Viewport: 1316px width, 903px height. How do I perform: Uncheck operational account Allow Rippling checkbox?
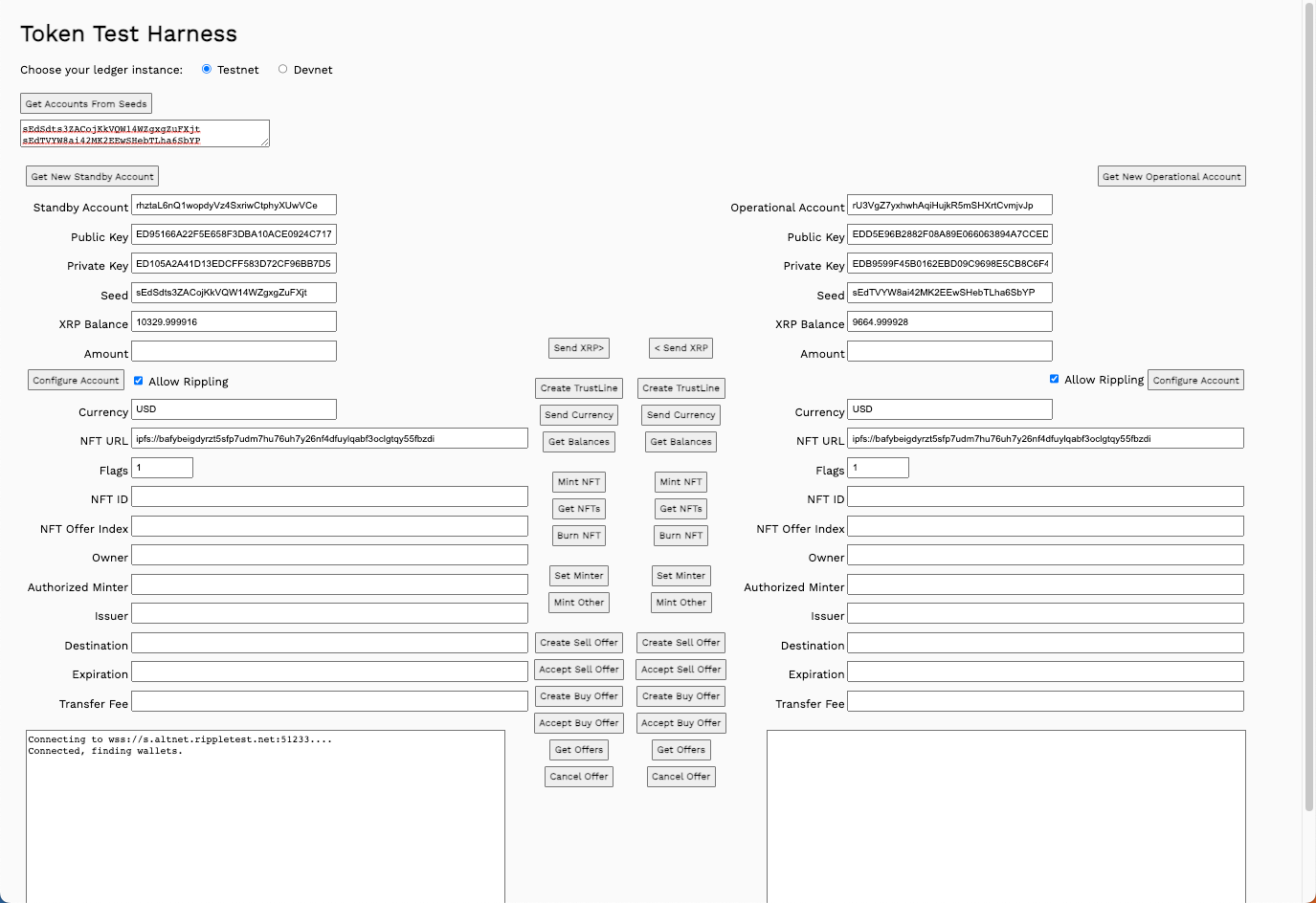coord(1055,379)
